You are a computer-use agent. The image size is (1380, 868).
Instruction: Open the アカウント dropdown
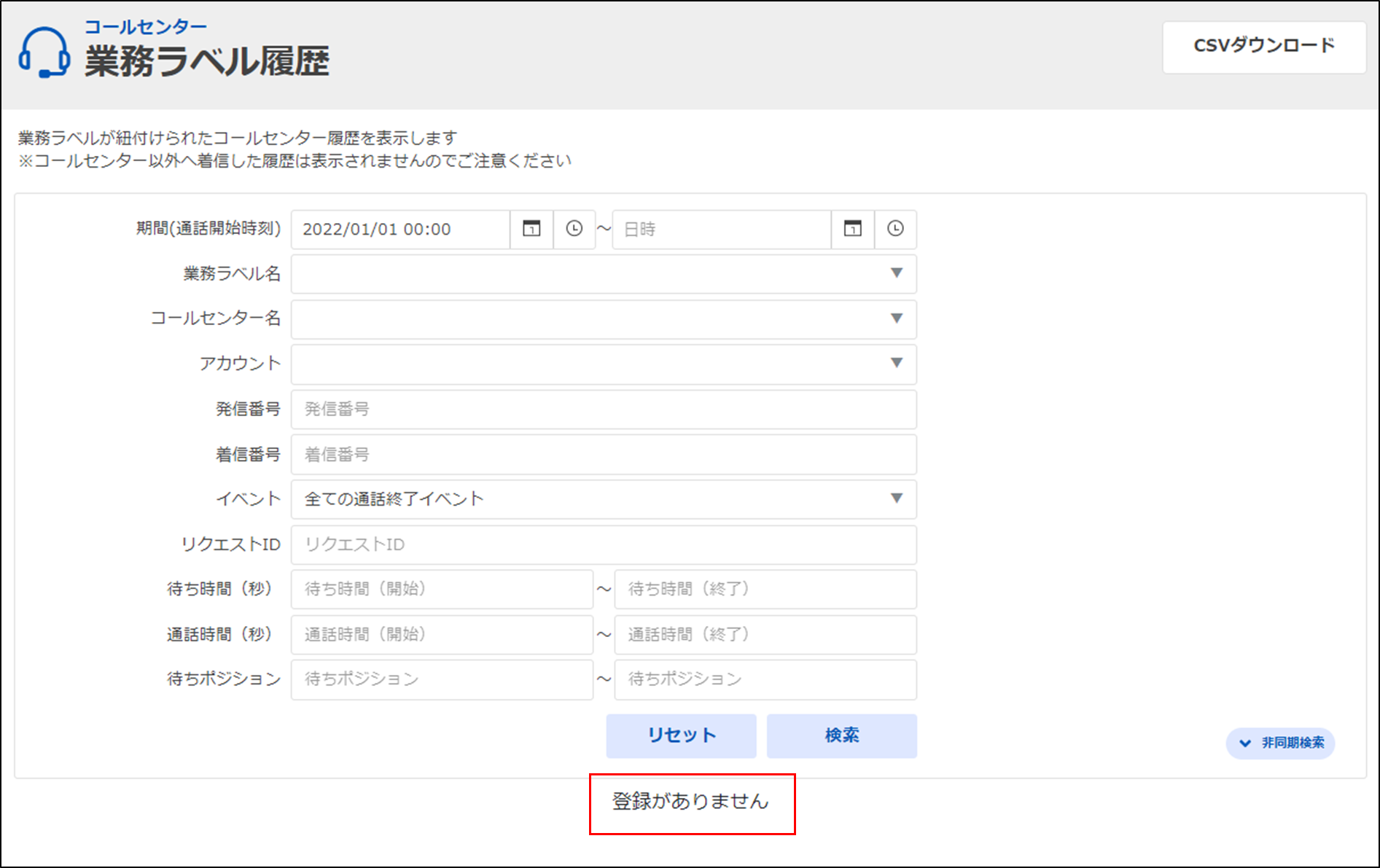pyautogui.click(x=604, y=364)
